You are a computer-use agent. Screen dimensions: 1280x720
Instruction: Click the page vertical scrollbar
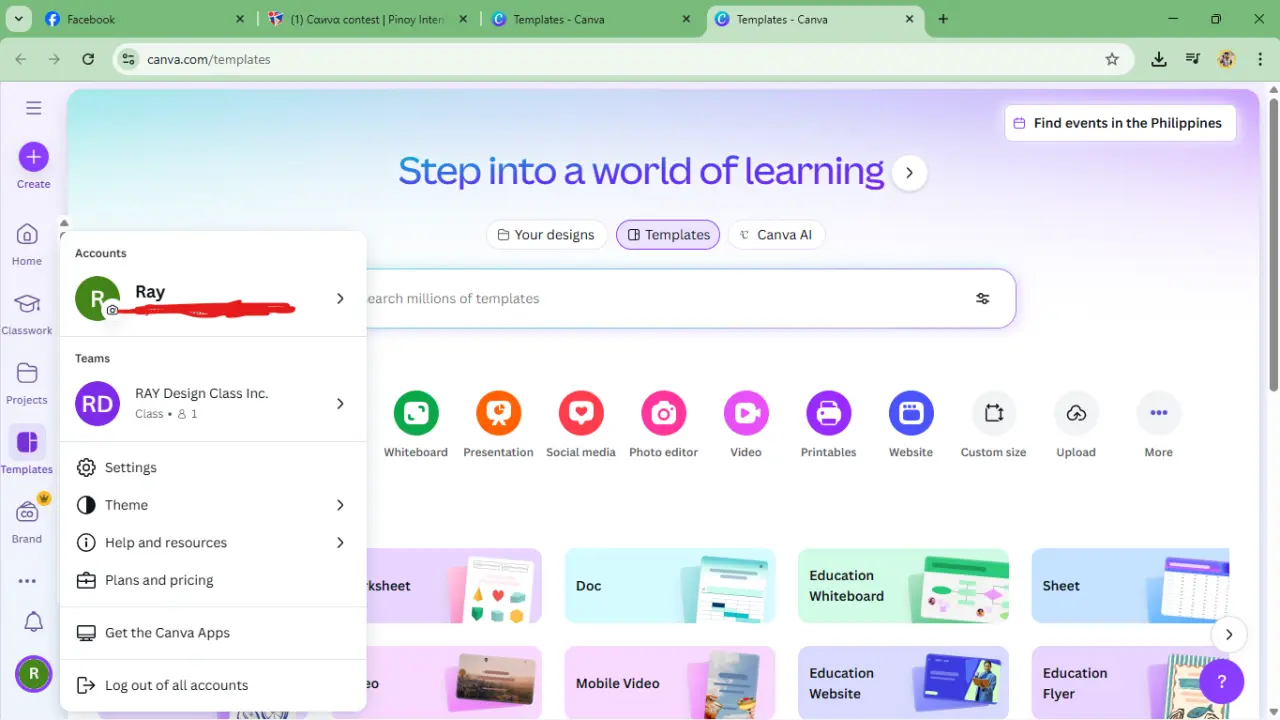point(1273,245)
